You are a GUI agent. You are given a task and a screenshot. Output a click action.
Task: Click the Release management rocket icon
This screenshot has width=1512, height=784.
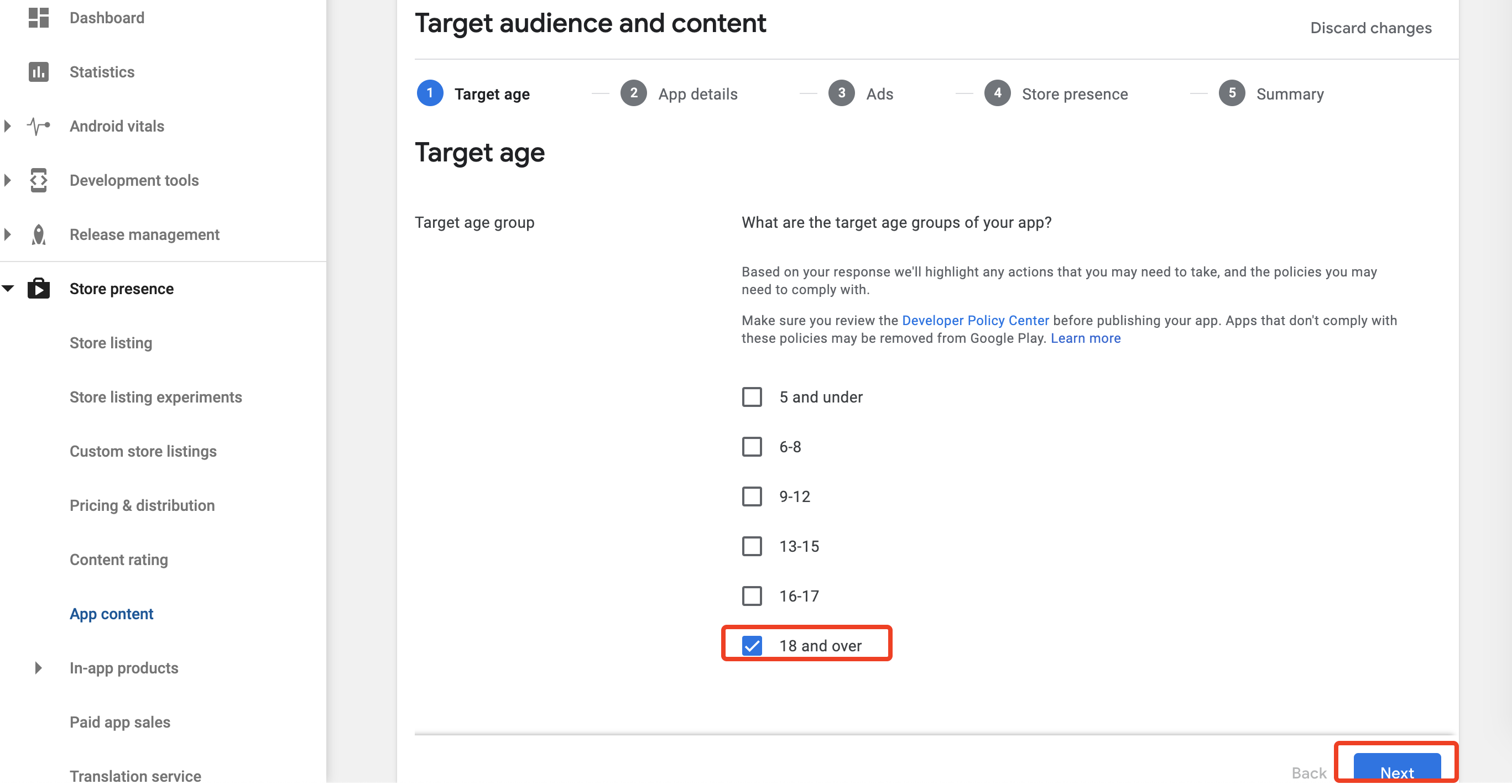[x=39, y=234]
